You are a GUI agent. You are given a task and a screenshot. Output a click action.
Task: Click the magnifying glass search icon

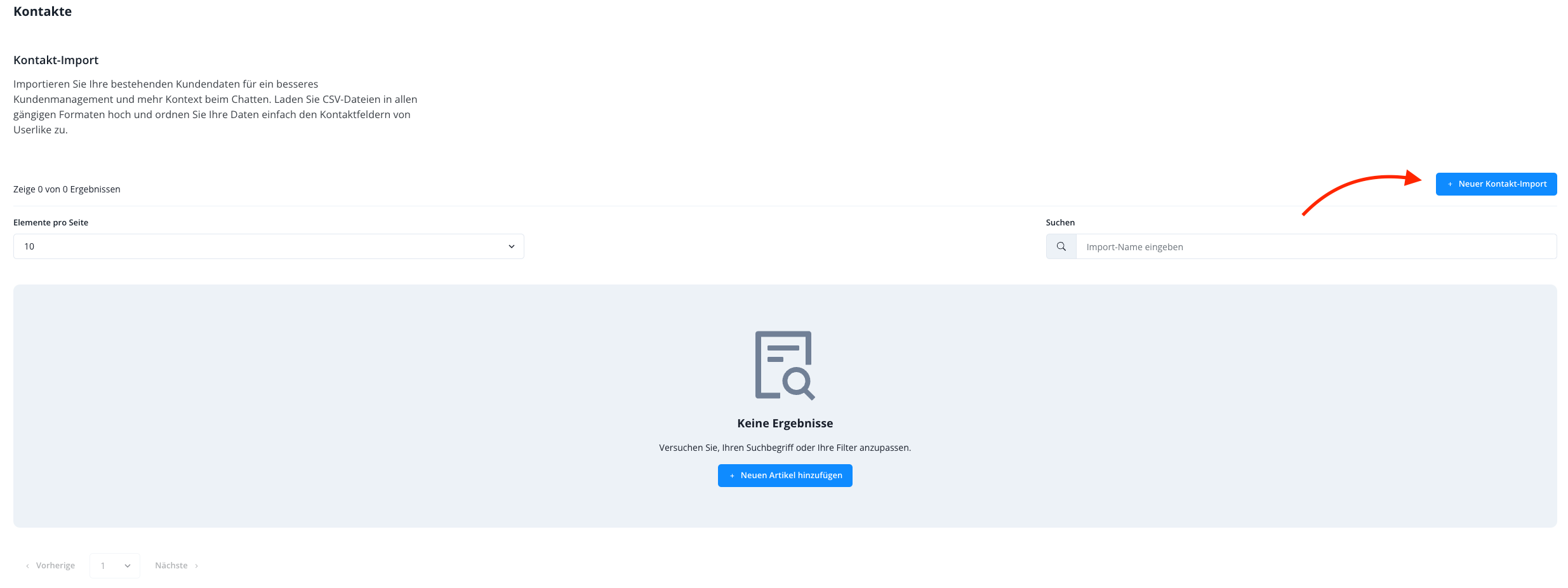point(1061,246)
